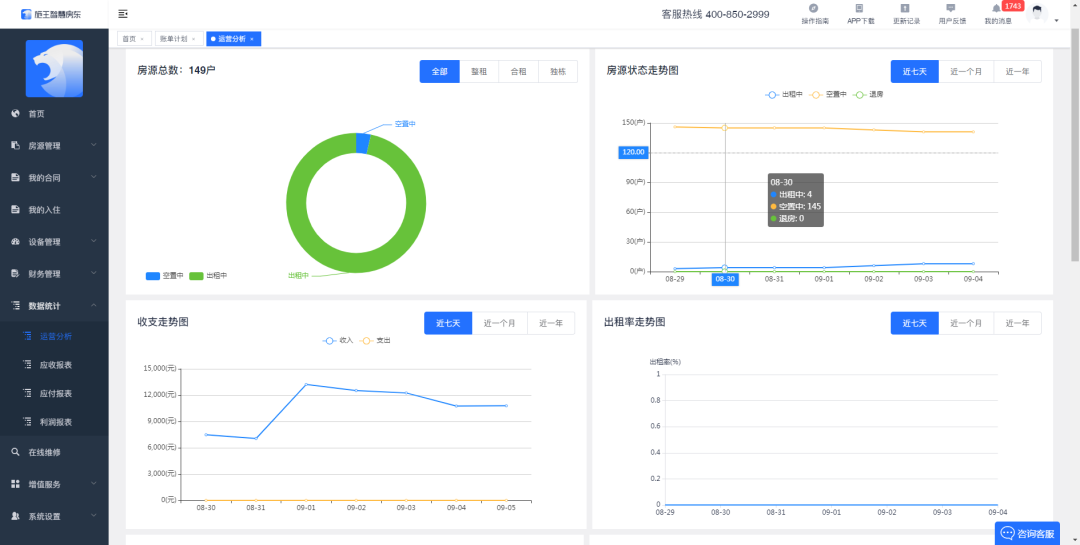This screenshot has height=545, width=1080.
Task: Choose 近一年 for 房源状态走势图
Action: tap(1017, 72)
